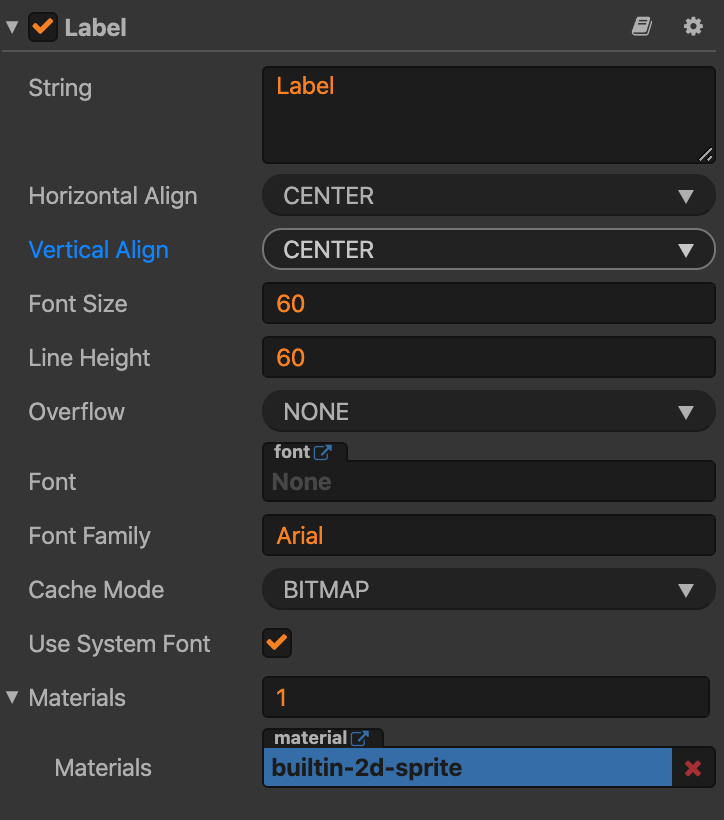Open the Label component documentation book icon
This screenshot has width=724, height=820.
(x=642, y=27)
